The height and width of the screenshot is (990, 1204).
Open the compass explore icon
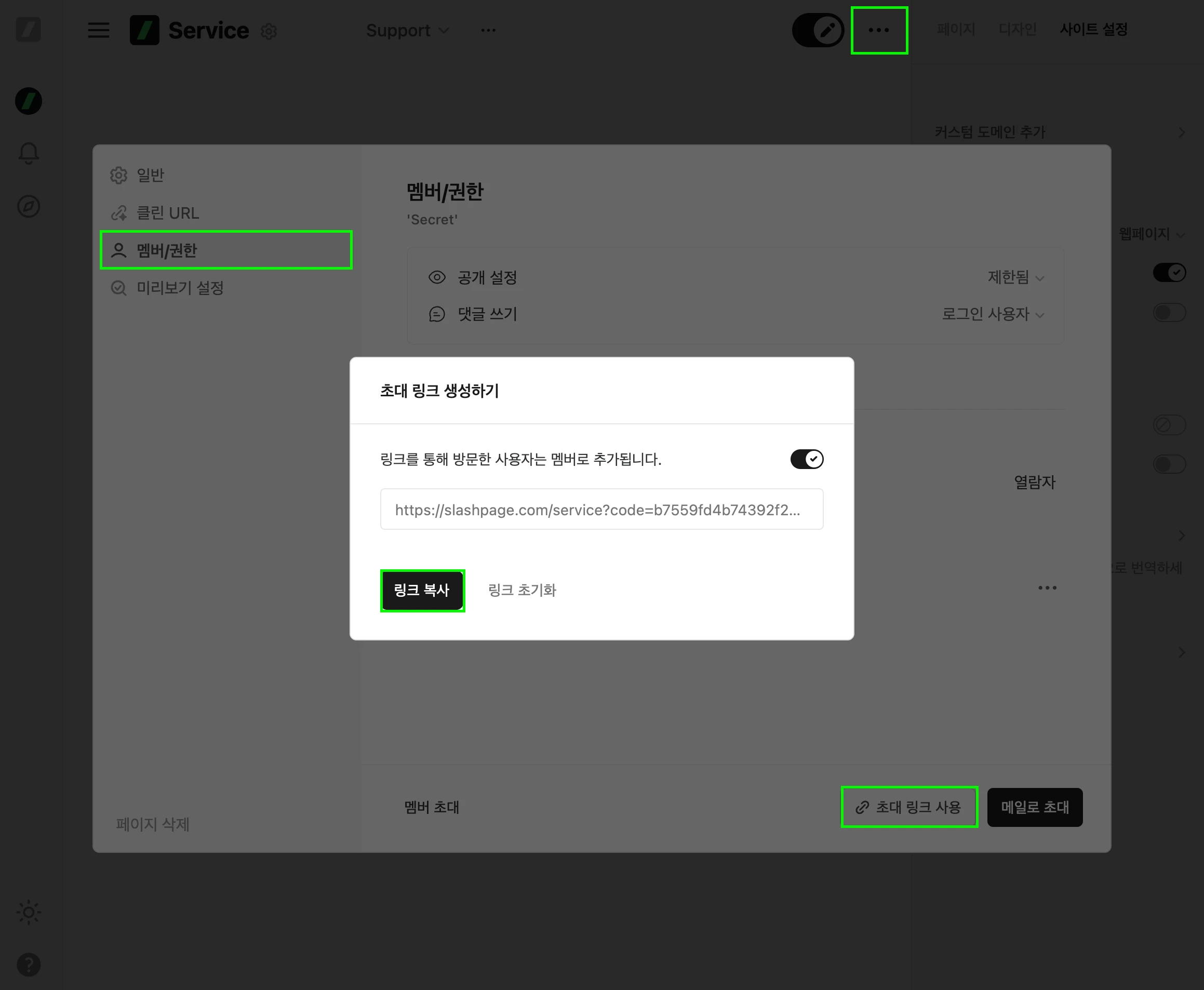(29, 206)
